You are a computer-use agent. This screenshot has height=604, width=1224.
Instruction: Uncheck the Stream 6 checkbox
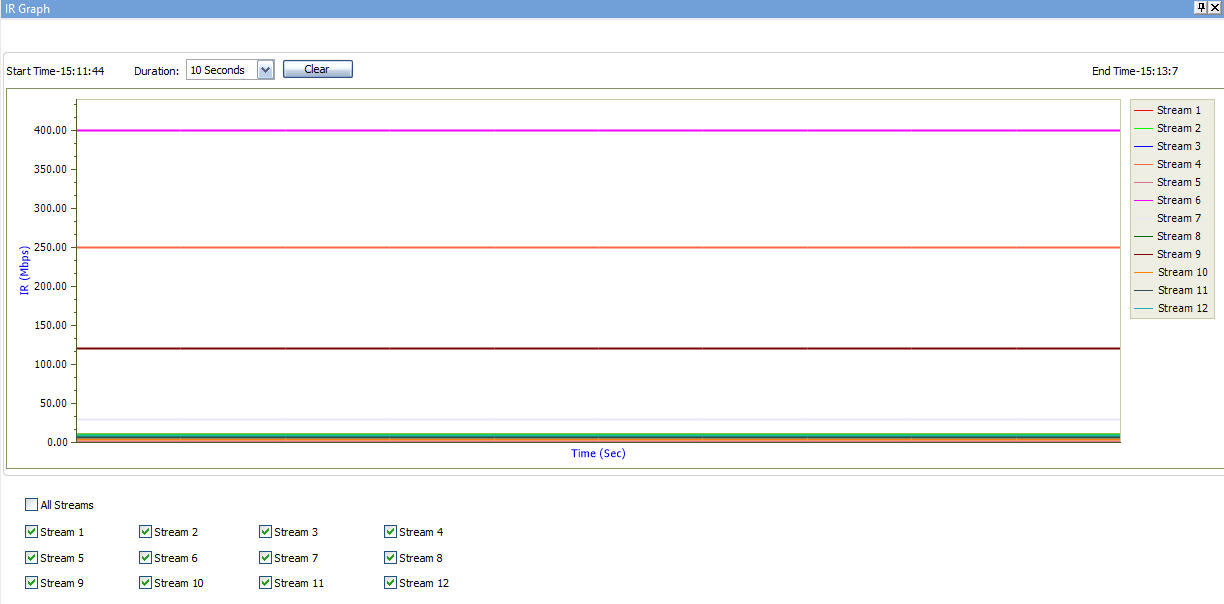coord(146,558)
